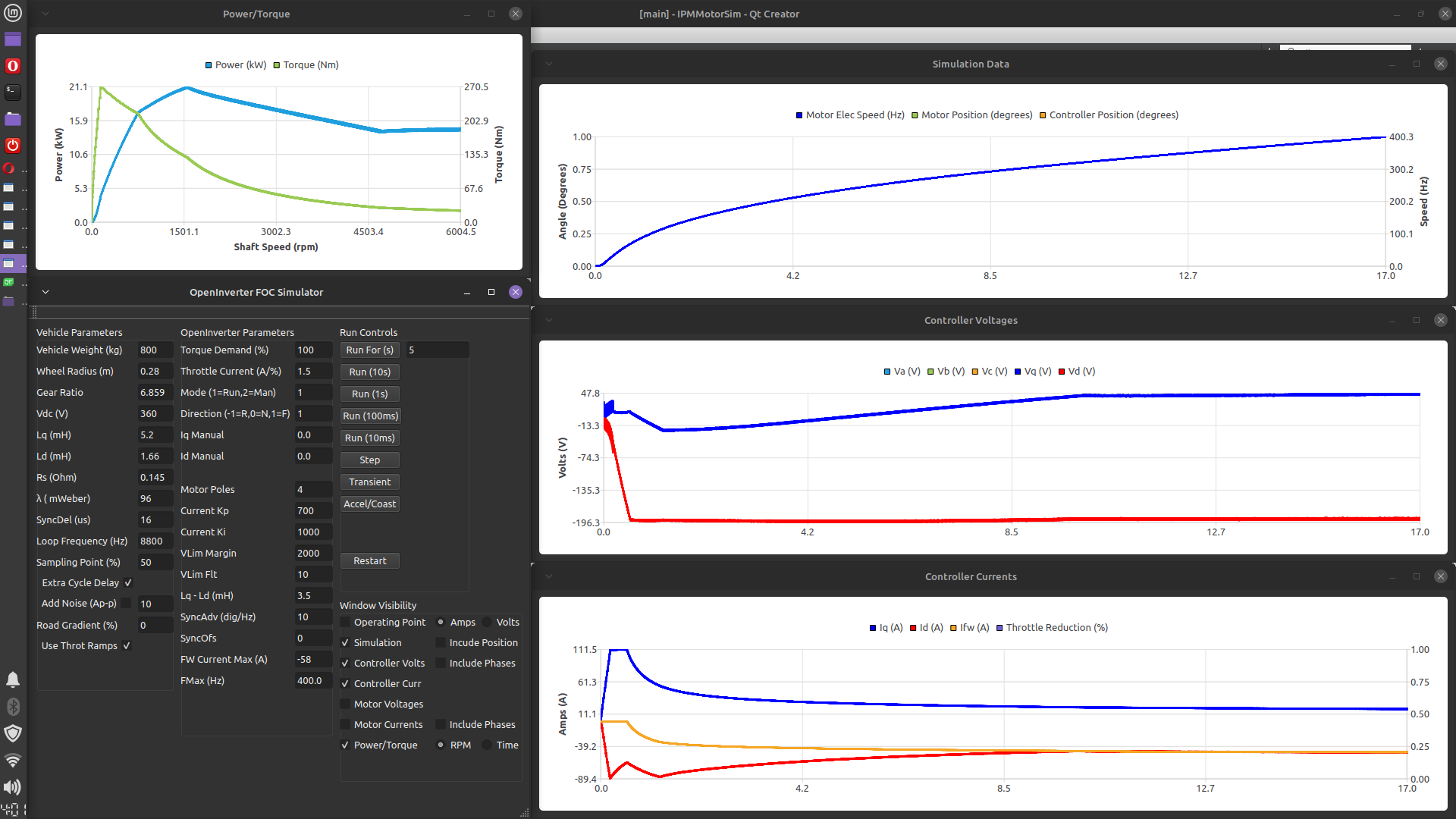
Task: Open the Linux Mint menu icon
Action: click(x=13, y=13)
